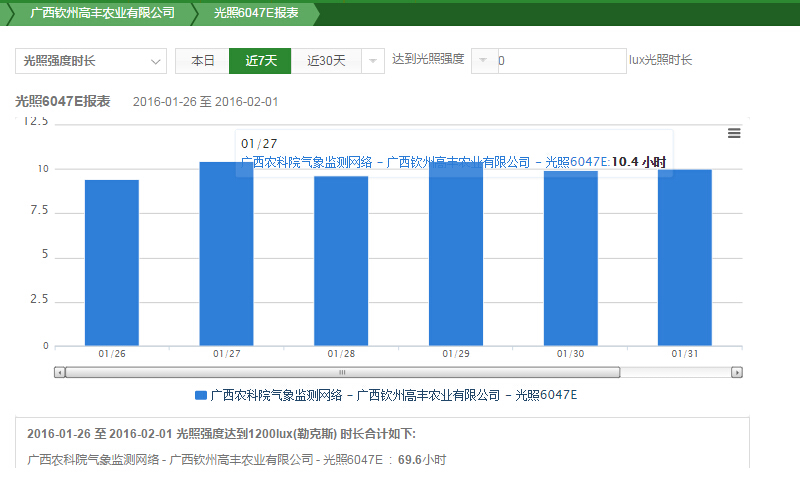Viewport: 800px width, 477px height.
Task: Open the dropdown arrow after 达到光照强度
Action: coord(483,61)
